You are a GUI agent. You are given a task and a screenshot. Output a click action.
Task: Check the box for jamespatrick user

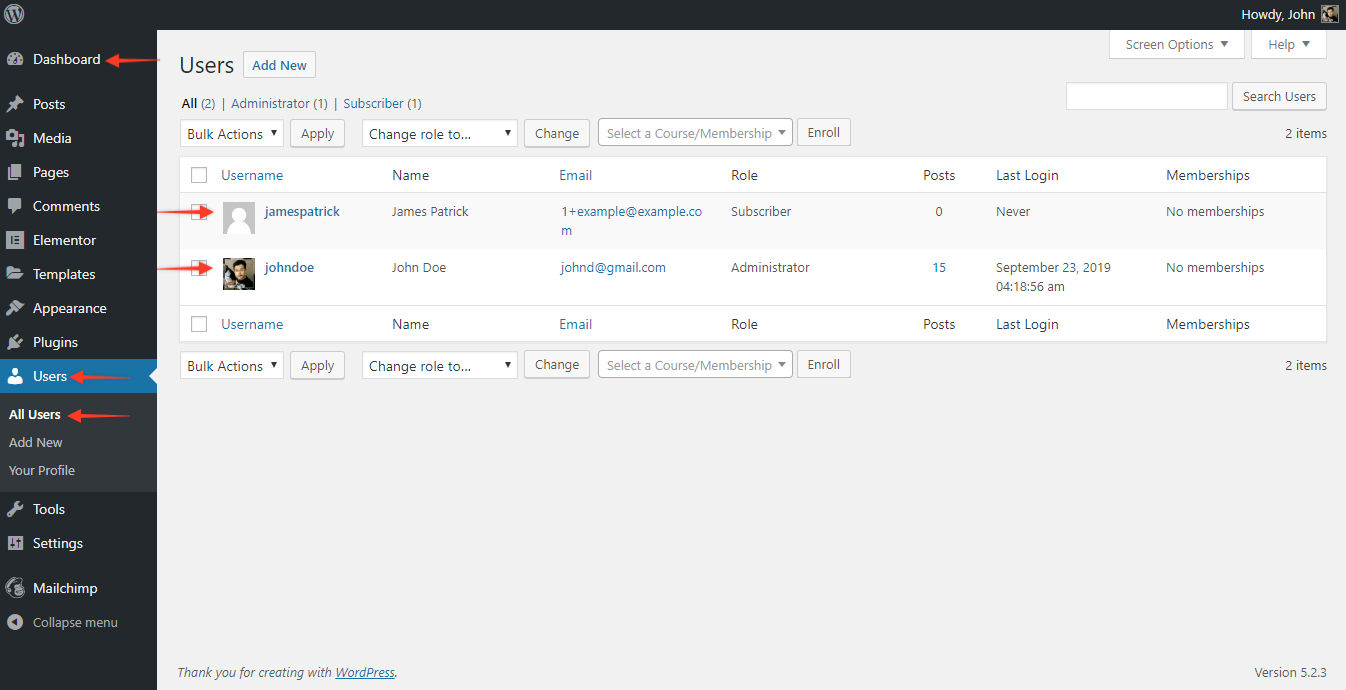coord(199,211)
